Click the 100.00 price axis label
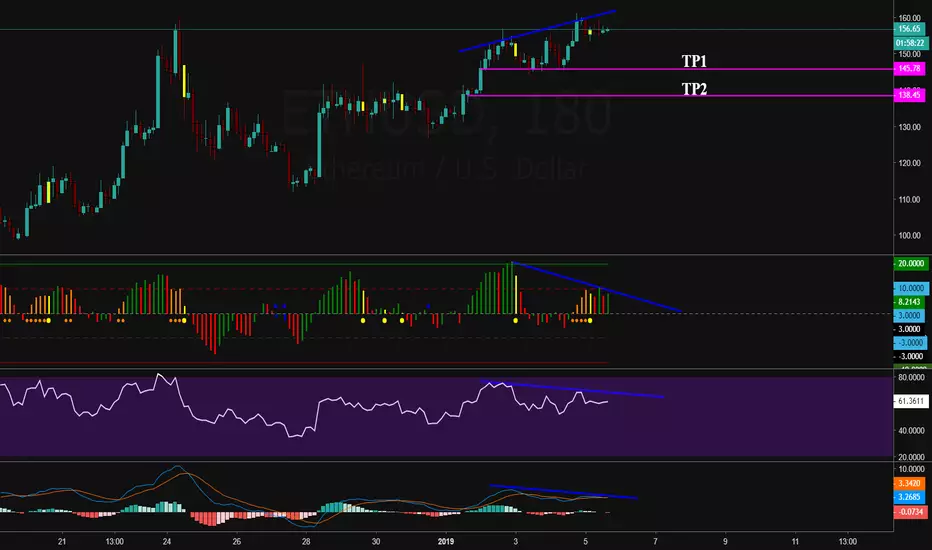The height and width of the screenshot is (550, 932). (909, 235)
